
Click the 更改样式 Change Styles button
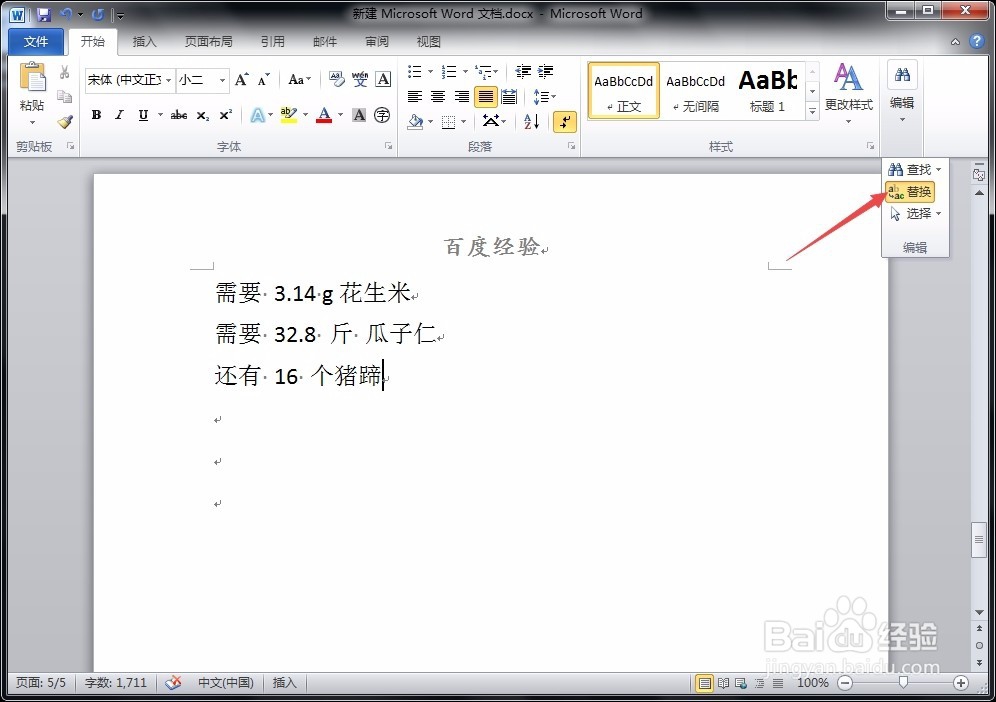coord(849,92)
